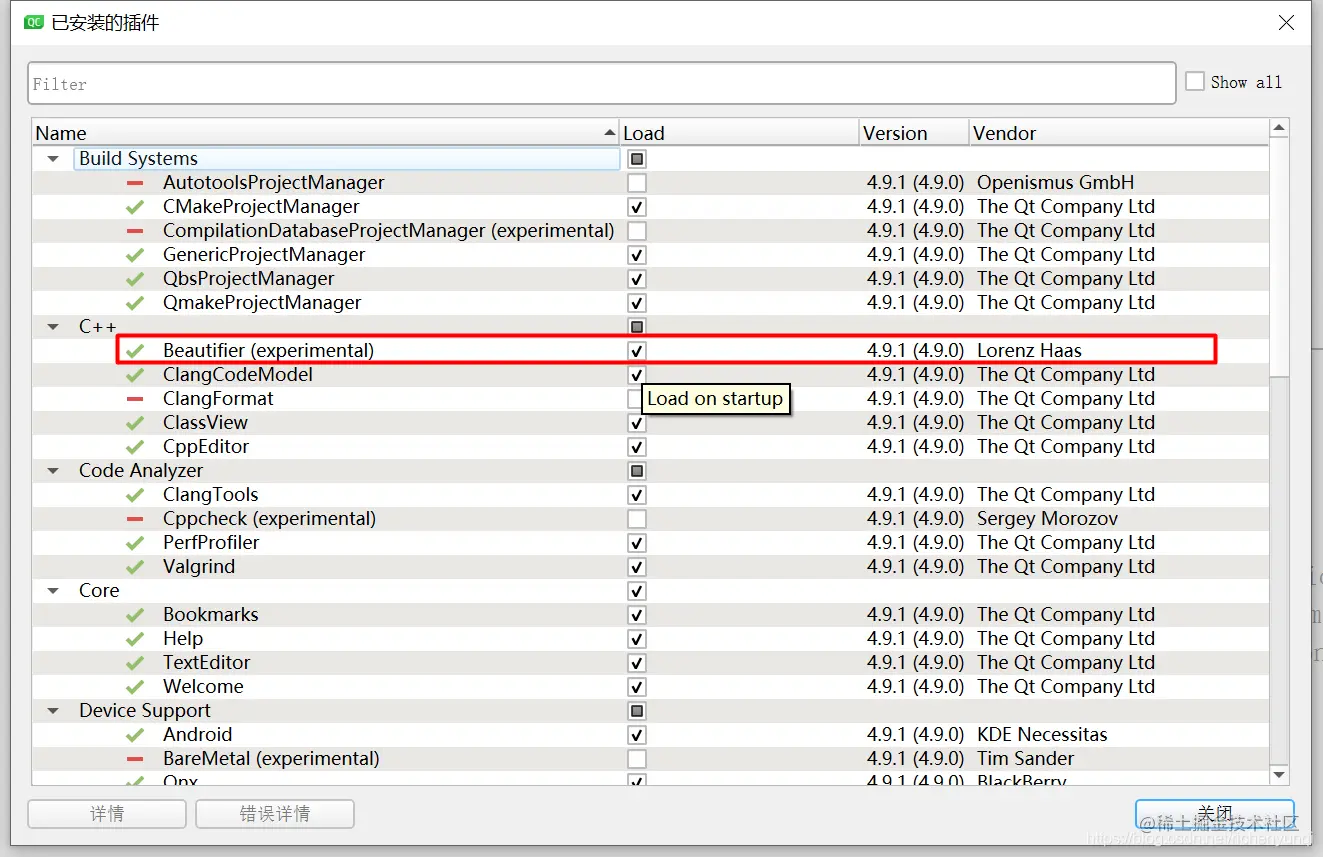
Task: Click vendor Sergey Morozov text
Action: 1047,519
